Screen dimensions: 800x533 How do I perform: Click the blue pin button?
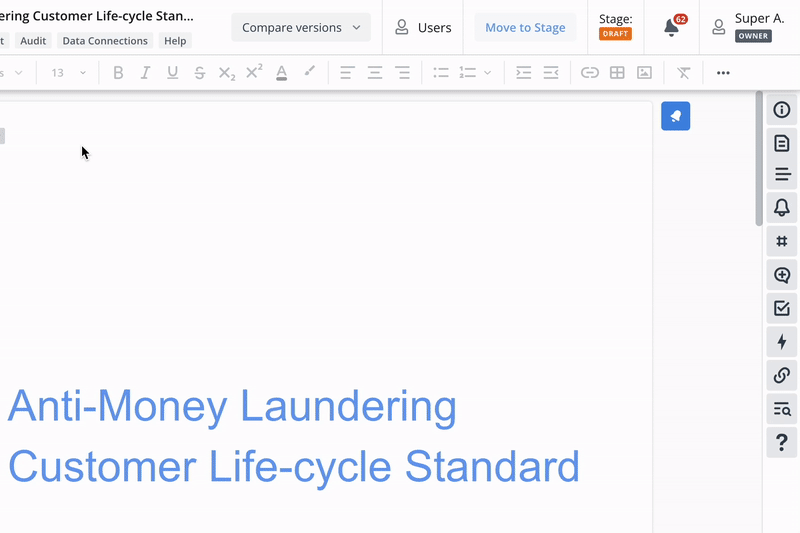(x=675, y=116)
